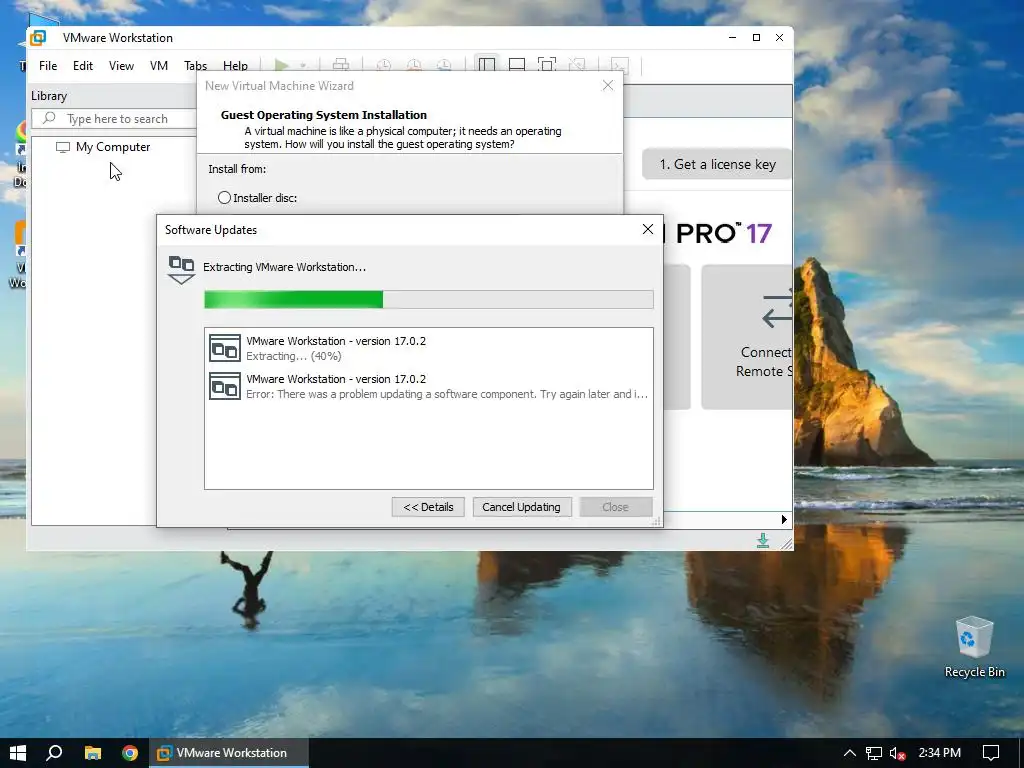
Task: Click the Manage Snapshots clock icon
Action: click(444, 65)
